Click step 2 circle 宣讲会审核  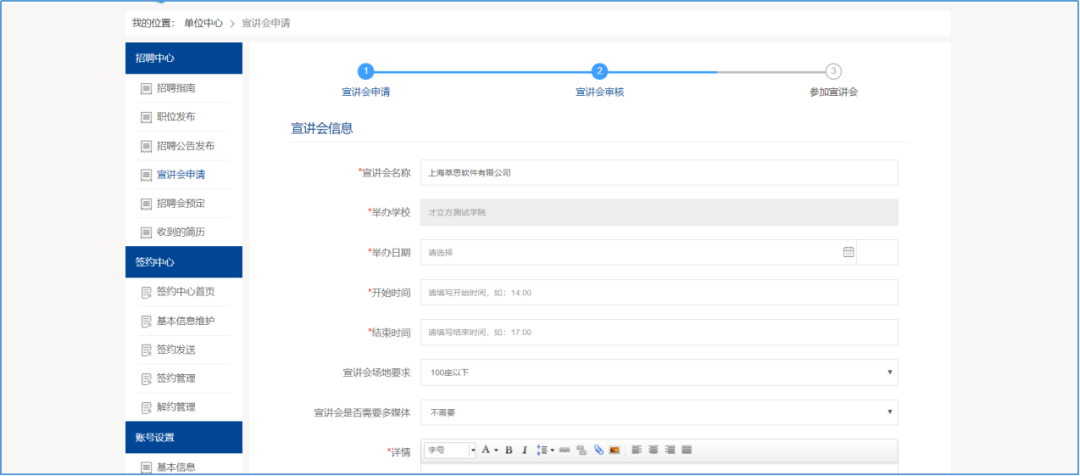point(600,72)
